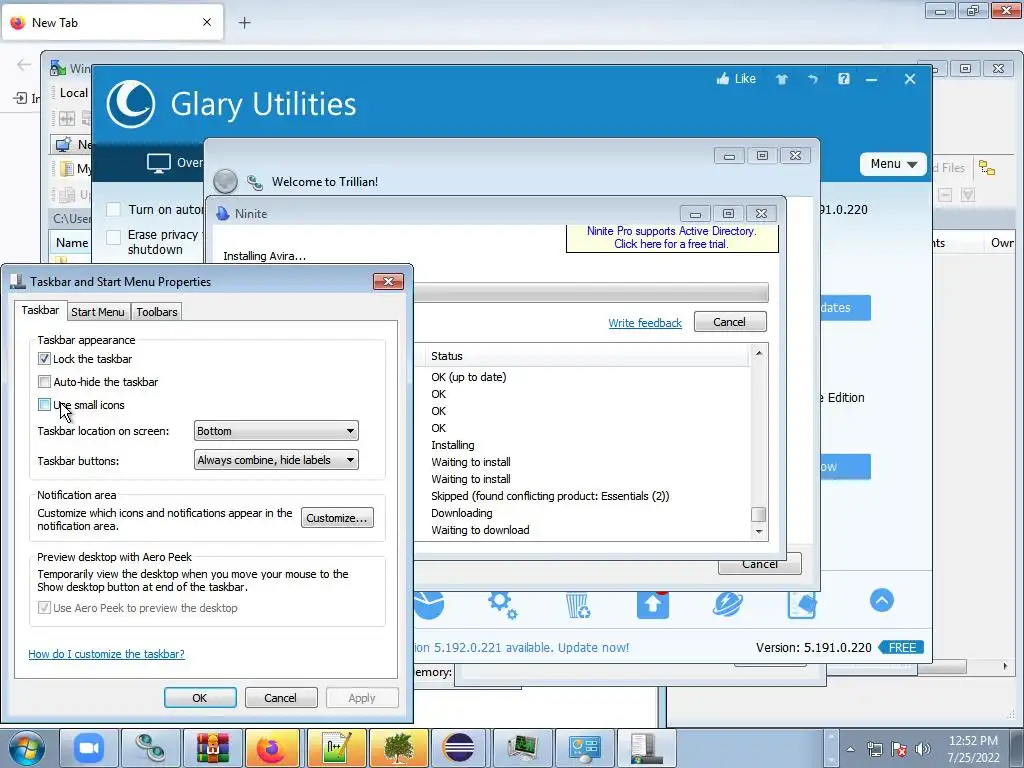Uncheck Lock the taskbar
Viewport: 1024px width, 768px height.
tap(44, 359)
